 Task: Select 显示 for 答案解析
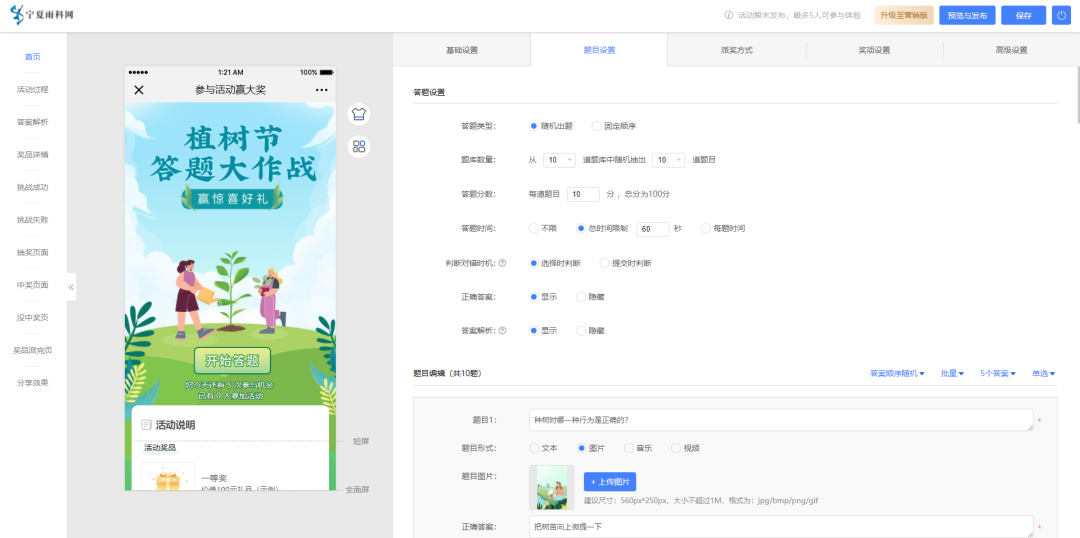click(533, 331)
